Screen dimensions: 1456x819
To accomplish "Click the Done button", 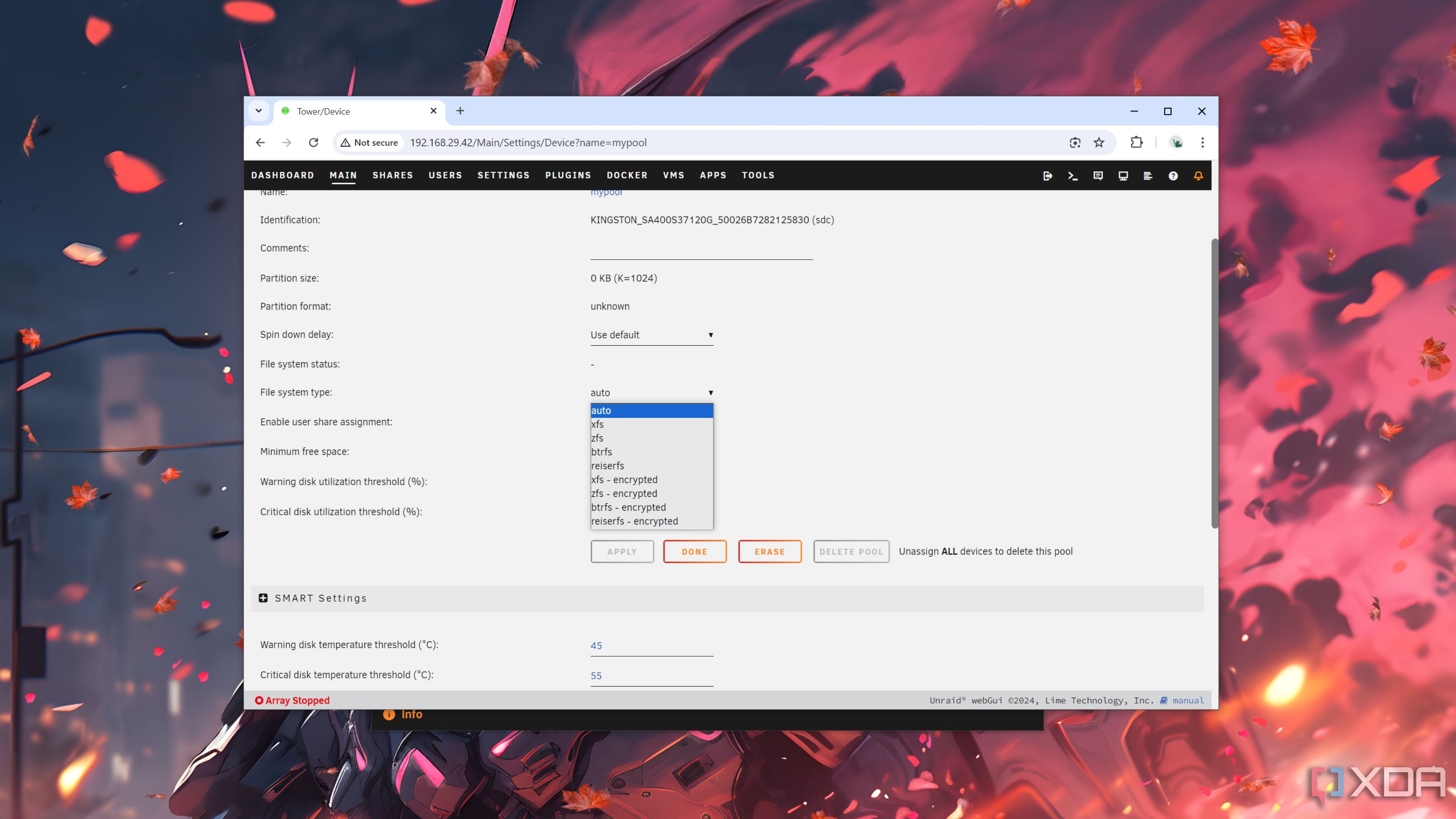I will 695,552.
